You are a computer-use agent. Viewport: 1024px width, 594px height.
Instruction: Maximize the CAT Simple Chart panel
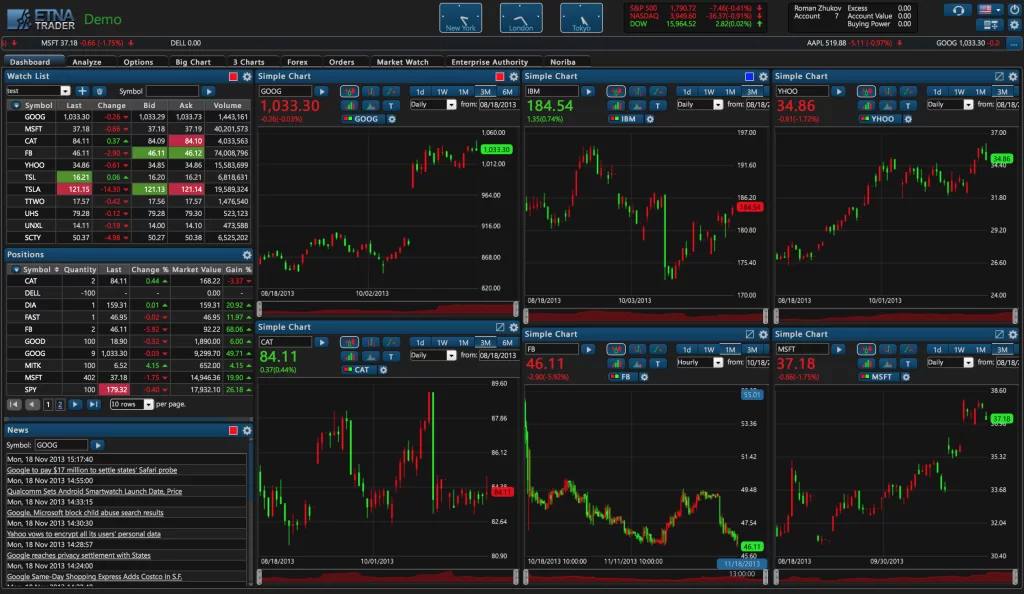[500, 327]
